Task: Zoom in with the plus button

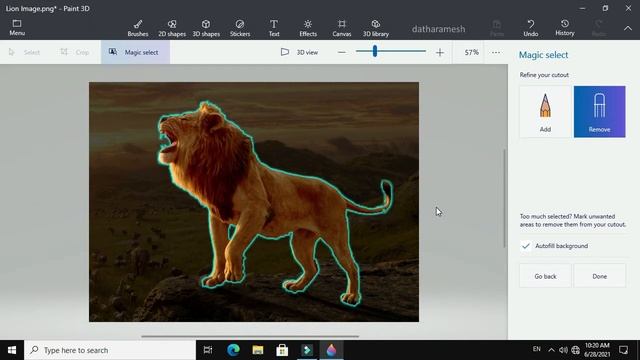Action: [x=440, y=52]
